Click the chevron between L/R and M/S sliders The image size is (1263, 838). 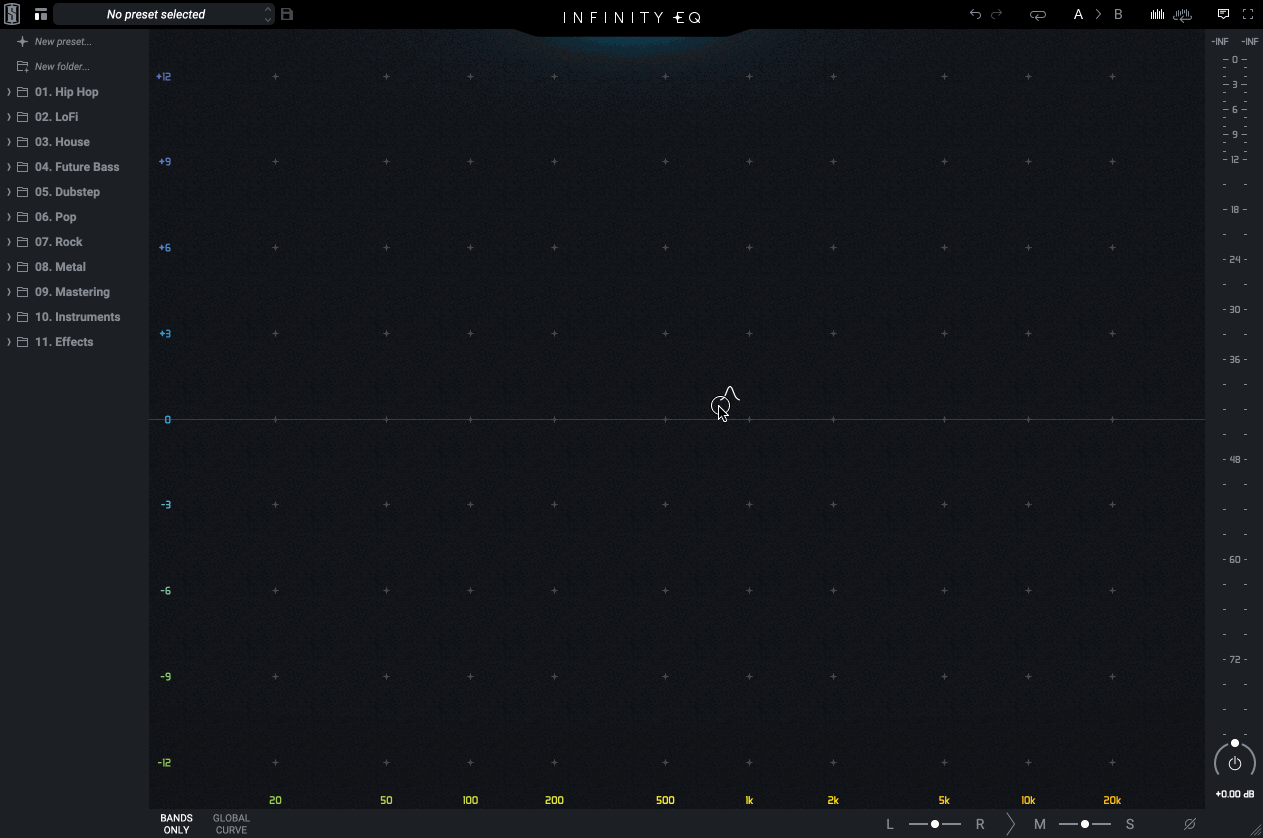(1011, 824)
